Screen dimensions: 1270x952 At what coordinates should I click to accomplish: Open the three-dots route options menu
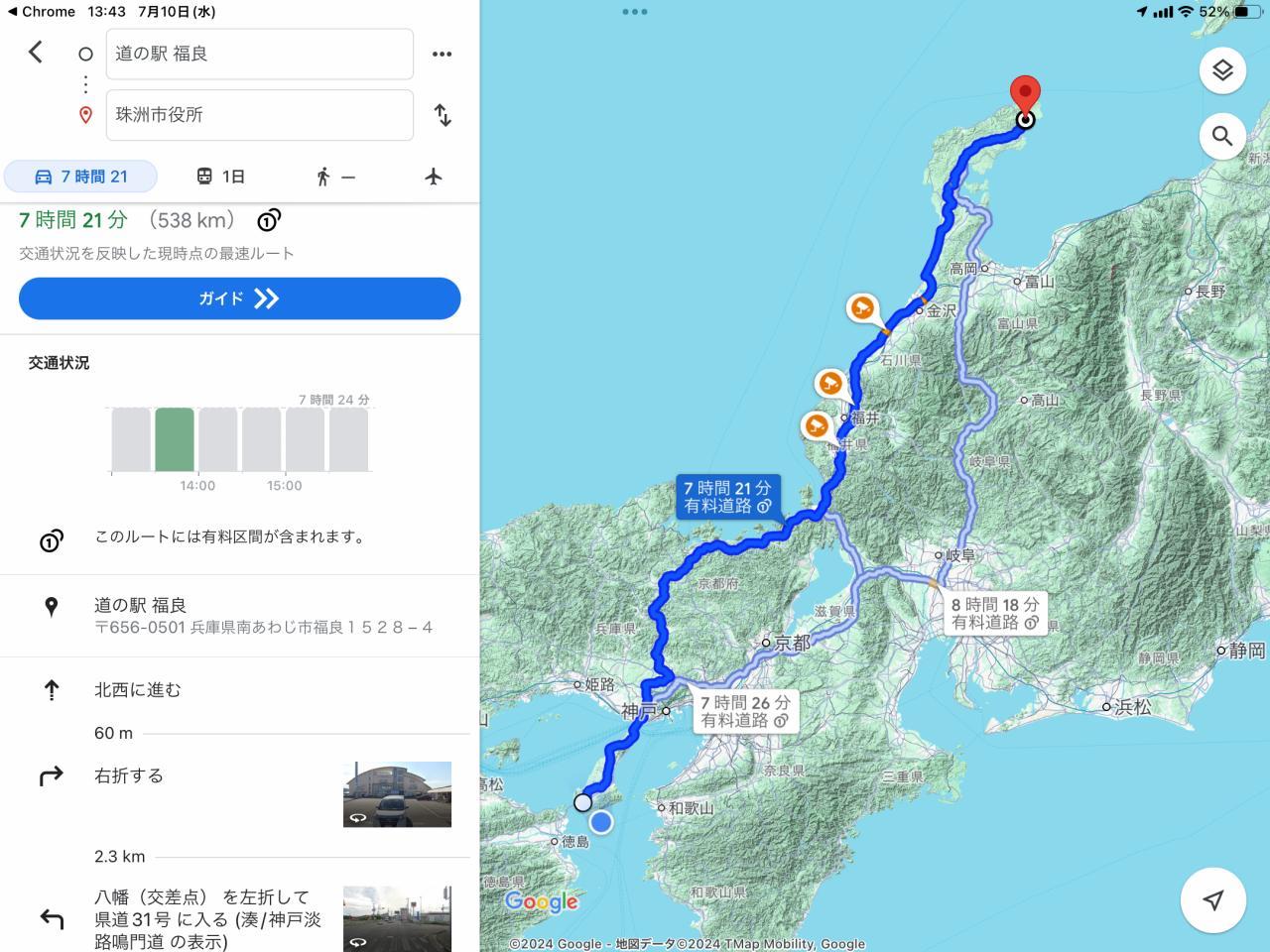(443, 54)
